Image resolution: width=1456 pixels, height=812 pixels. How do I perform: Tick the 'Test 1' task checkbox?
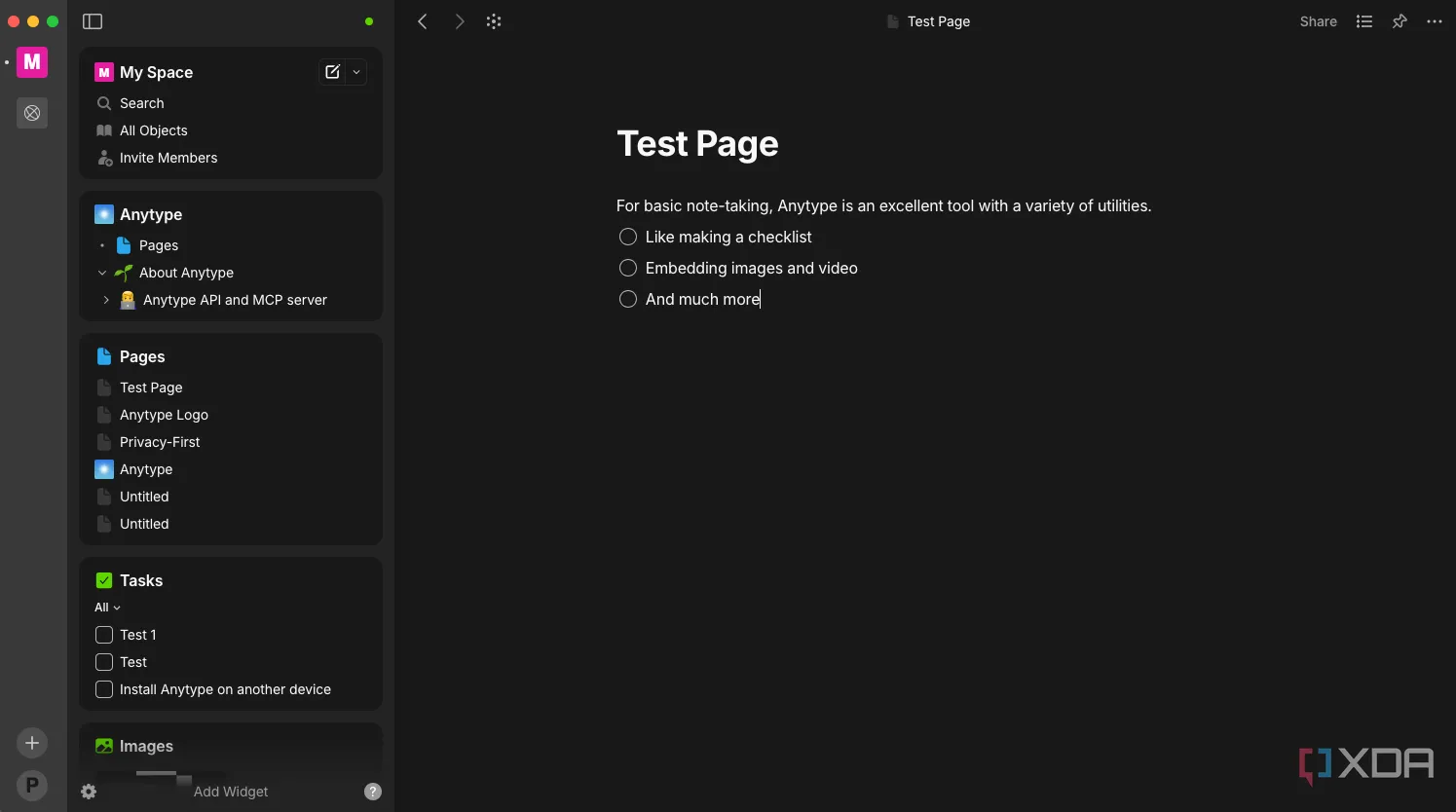tap(104, 635)
